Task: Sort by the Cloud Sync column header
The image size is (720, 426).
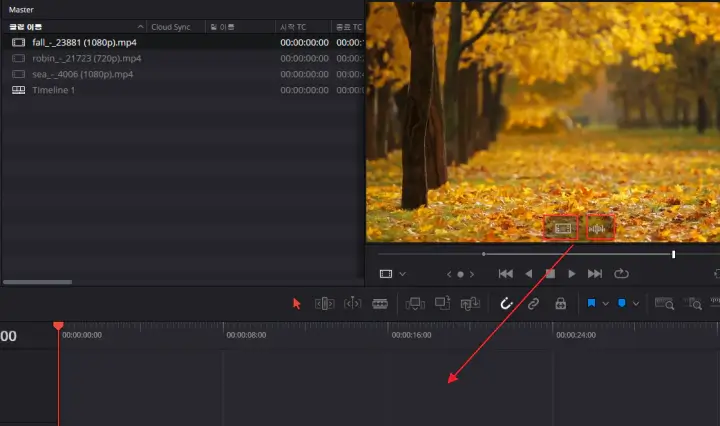Action: click(x=171, y=27)
